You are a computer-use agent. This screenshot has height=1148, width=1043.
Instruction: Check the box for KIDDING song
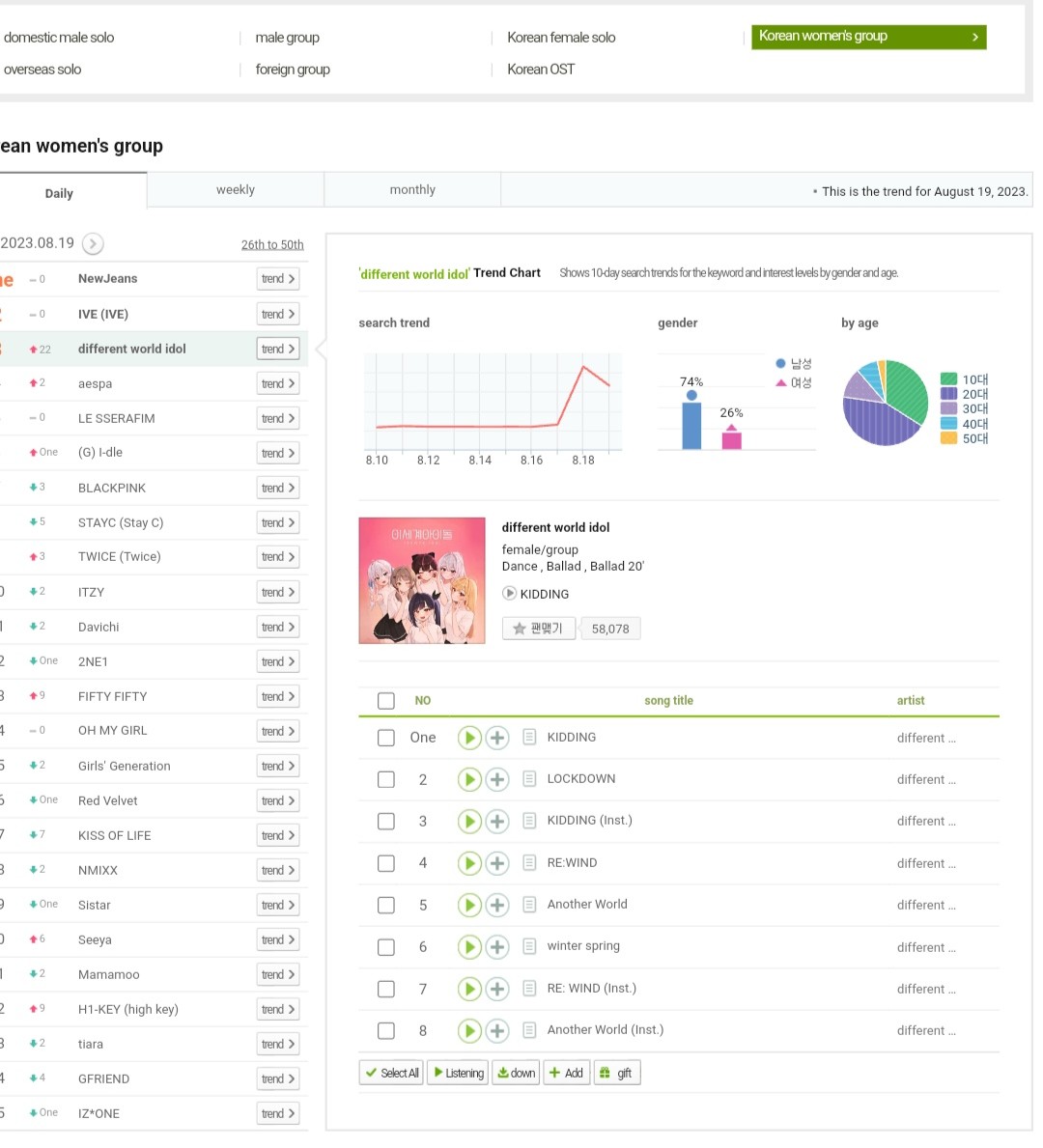(386, 738)
